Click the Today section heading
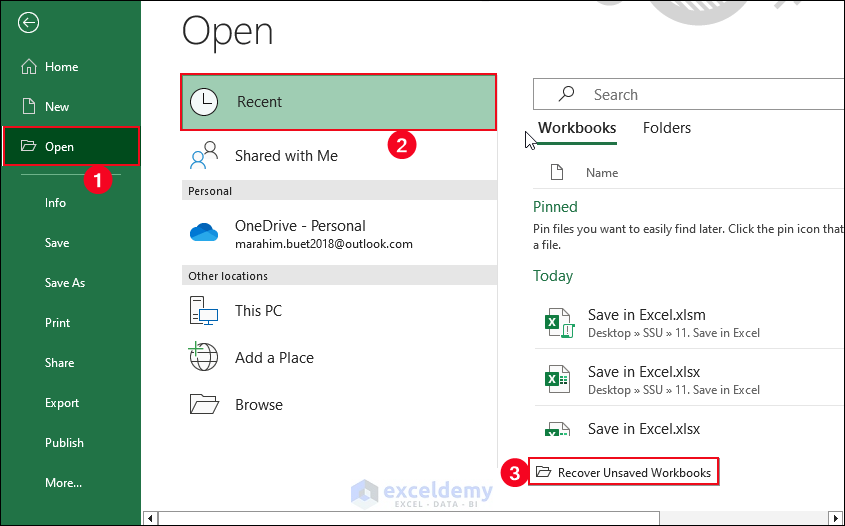This screenshot has width=845, height=526. (553, 276)
